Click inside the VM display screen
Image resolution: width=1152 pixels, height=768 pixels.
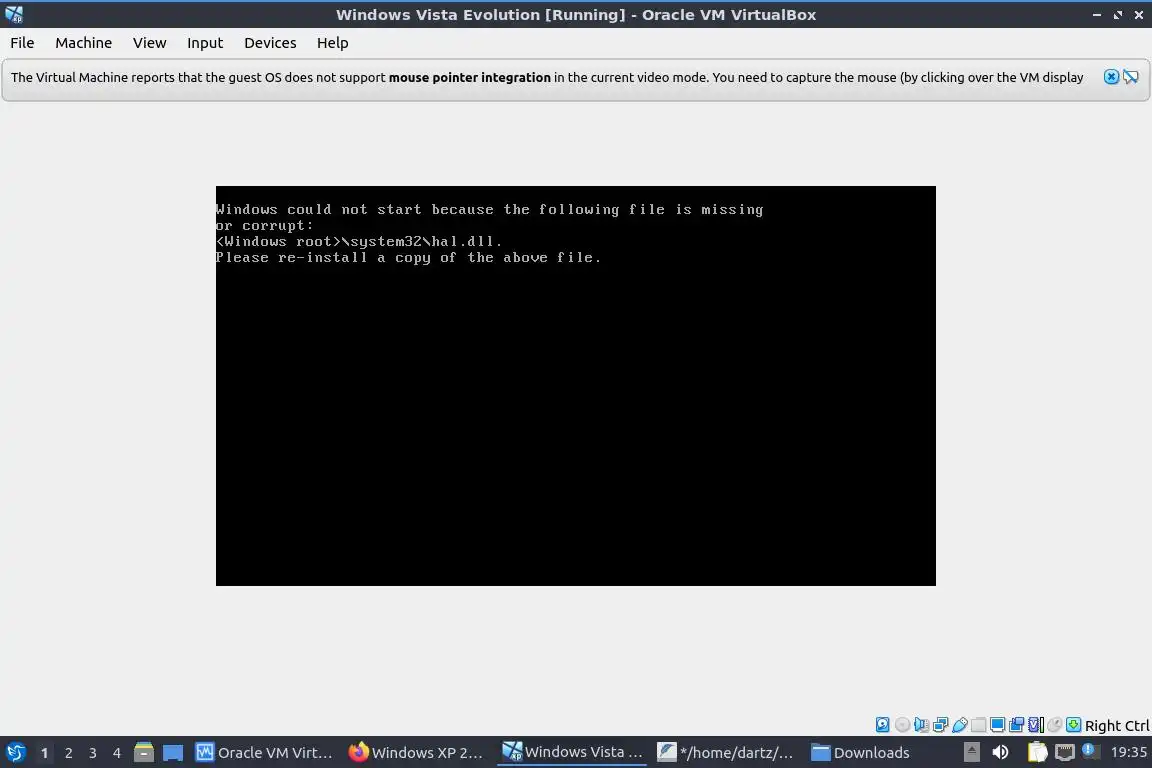(575, 386)
